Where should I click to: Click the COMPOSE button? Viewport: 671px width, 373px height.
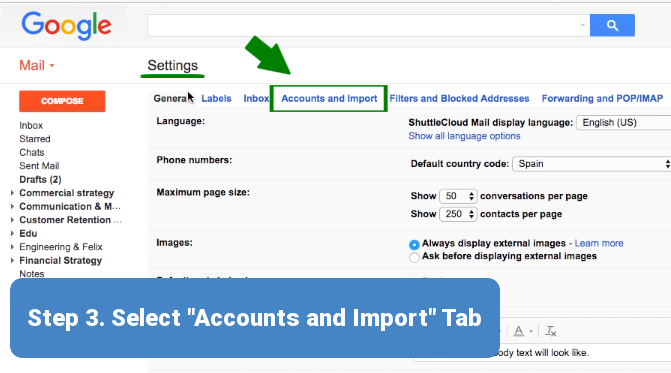(62, 101)
